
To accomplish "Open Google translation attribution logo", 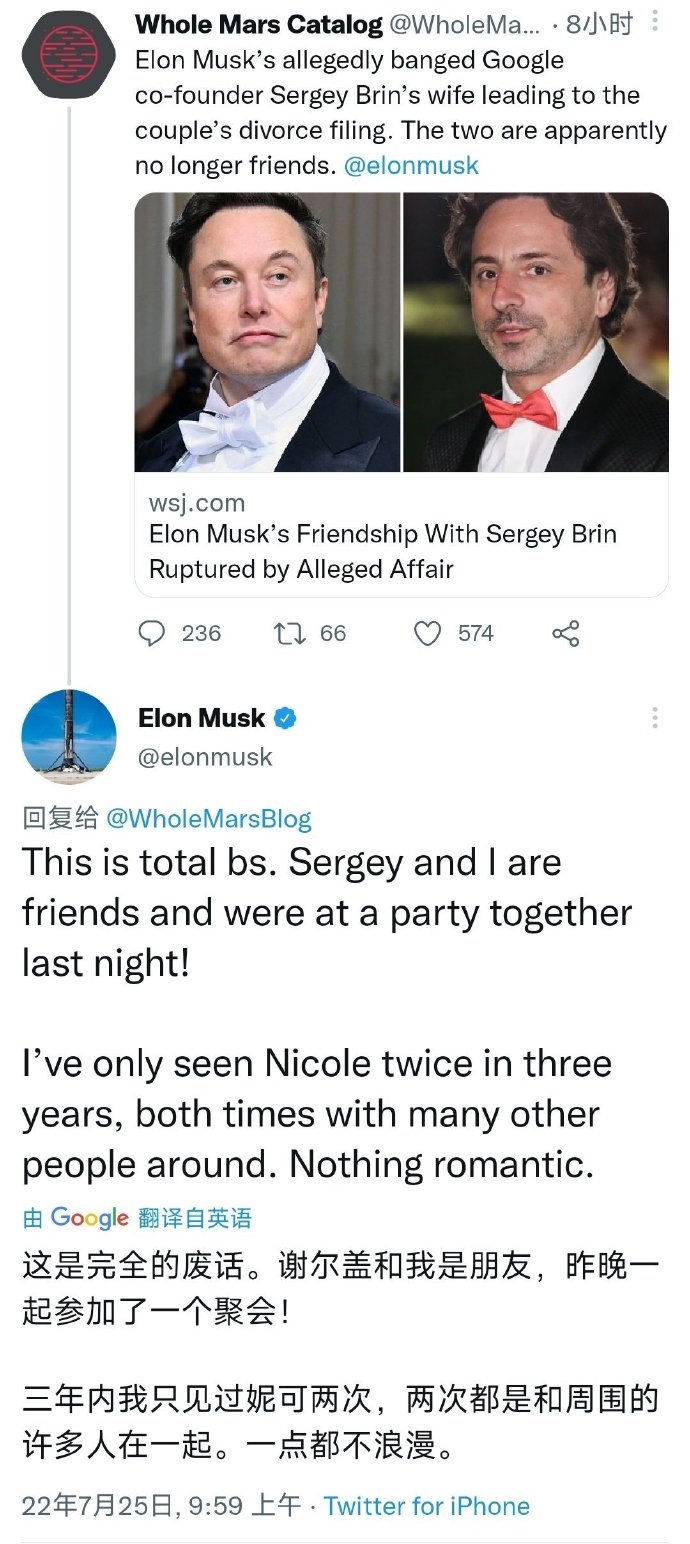I will (89, 1217).
